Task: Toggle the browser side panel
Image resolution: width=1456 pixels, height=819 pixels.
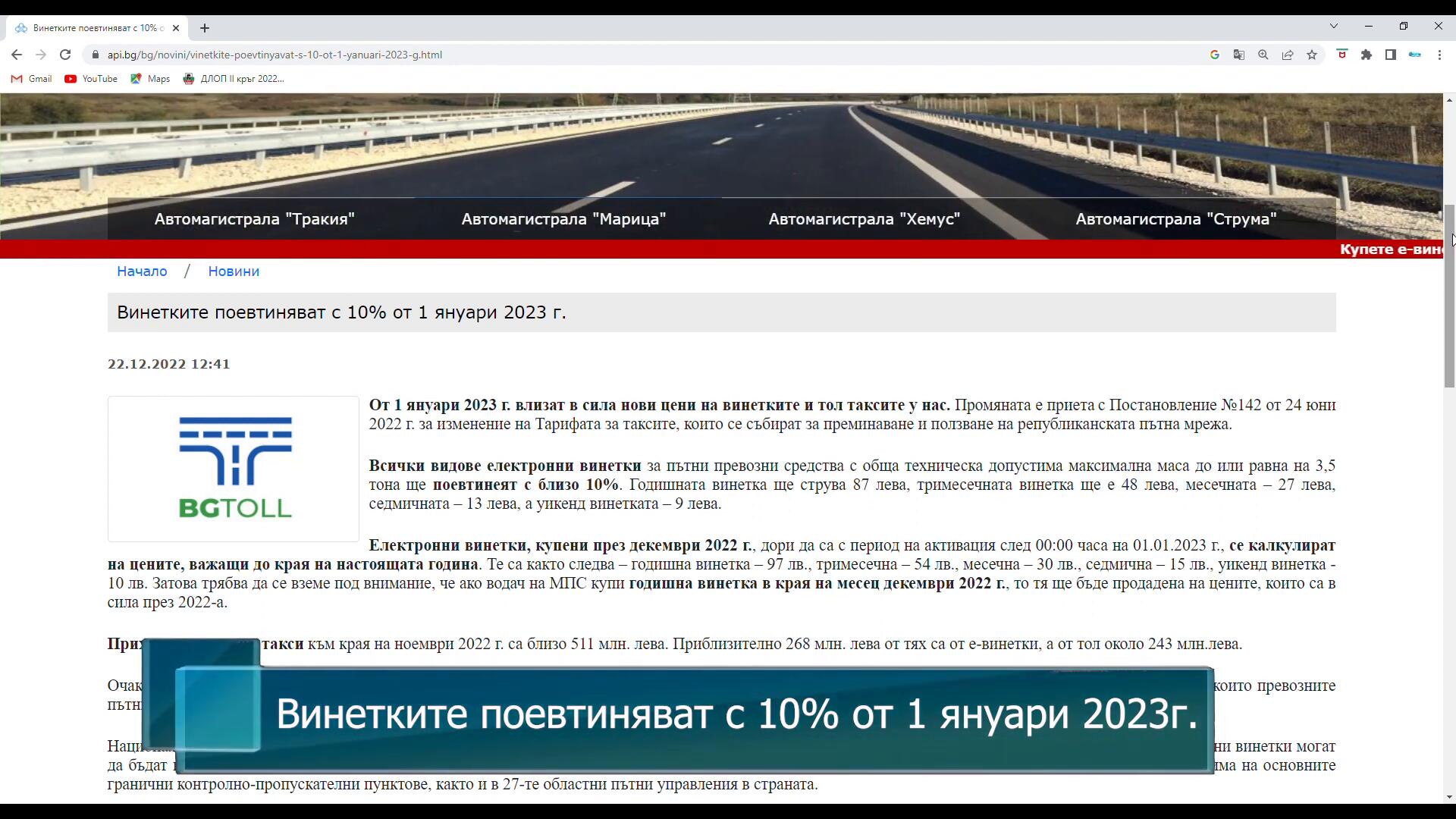Action: 1391,55
